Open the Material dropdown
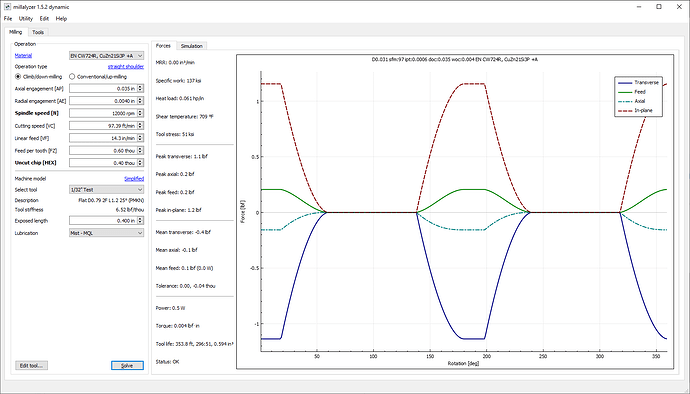 pyautogui.click(x=106, y=56)
